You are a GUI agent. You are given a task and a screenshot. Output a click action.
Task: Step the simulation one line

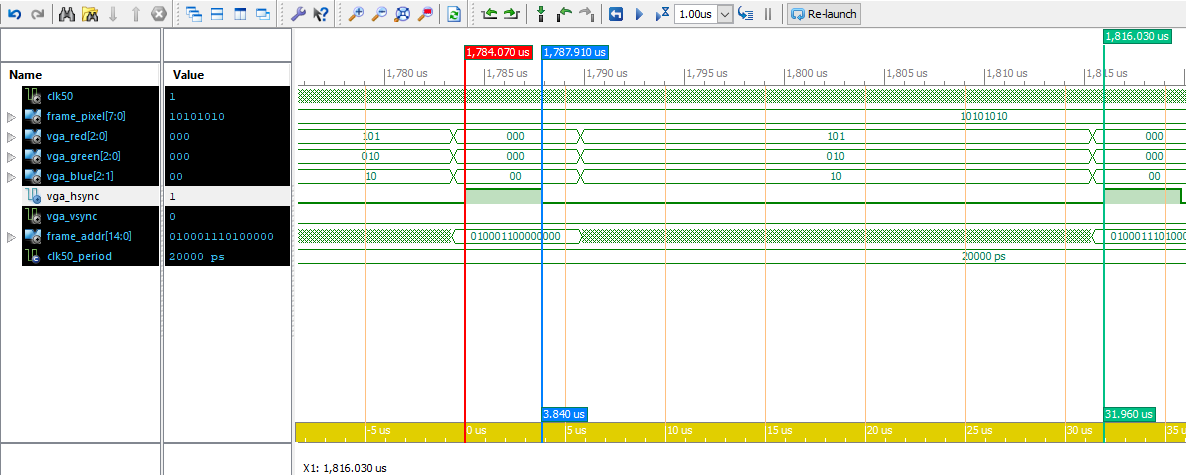[x=746, y=14]
